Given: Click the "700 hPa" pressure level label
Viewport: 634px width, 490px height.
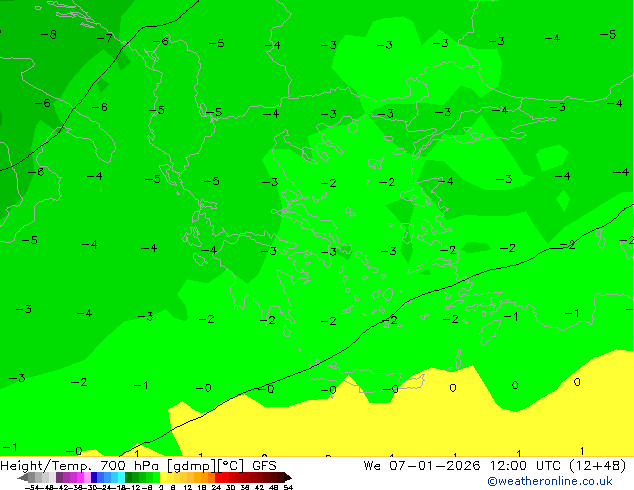Looking at the screenshot, I should pyautogui.click(x=131, y=466).
